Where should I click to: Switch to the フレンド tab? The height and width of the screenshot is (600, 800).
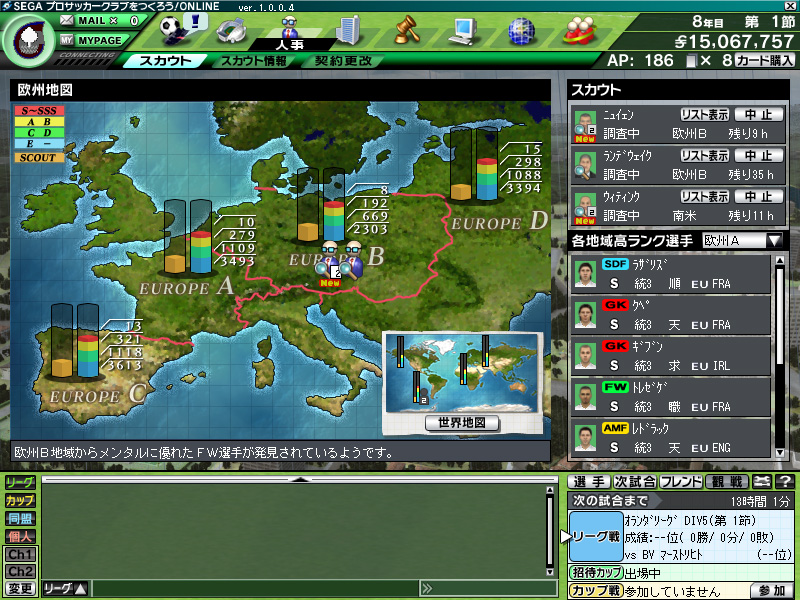681,481
